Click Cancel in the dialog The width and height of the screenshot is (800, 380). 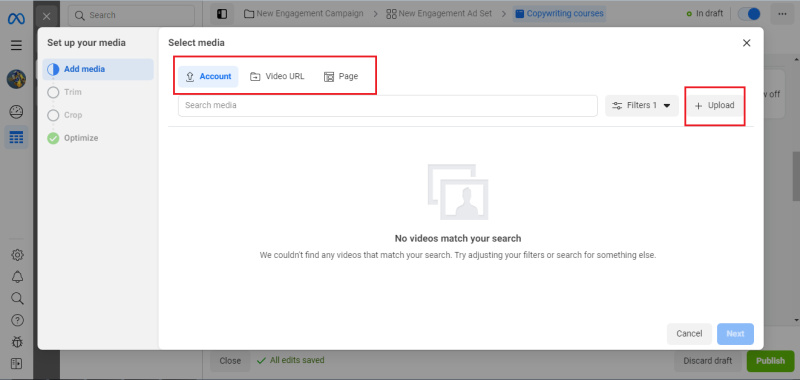coord(689,334)
